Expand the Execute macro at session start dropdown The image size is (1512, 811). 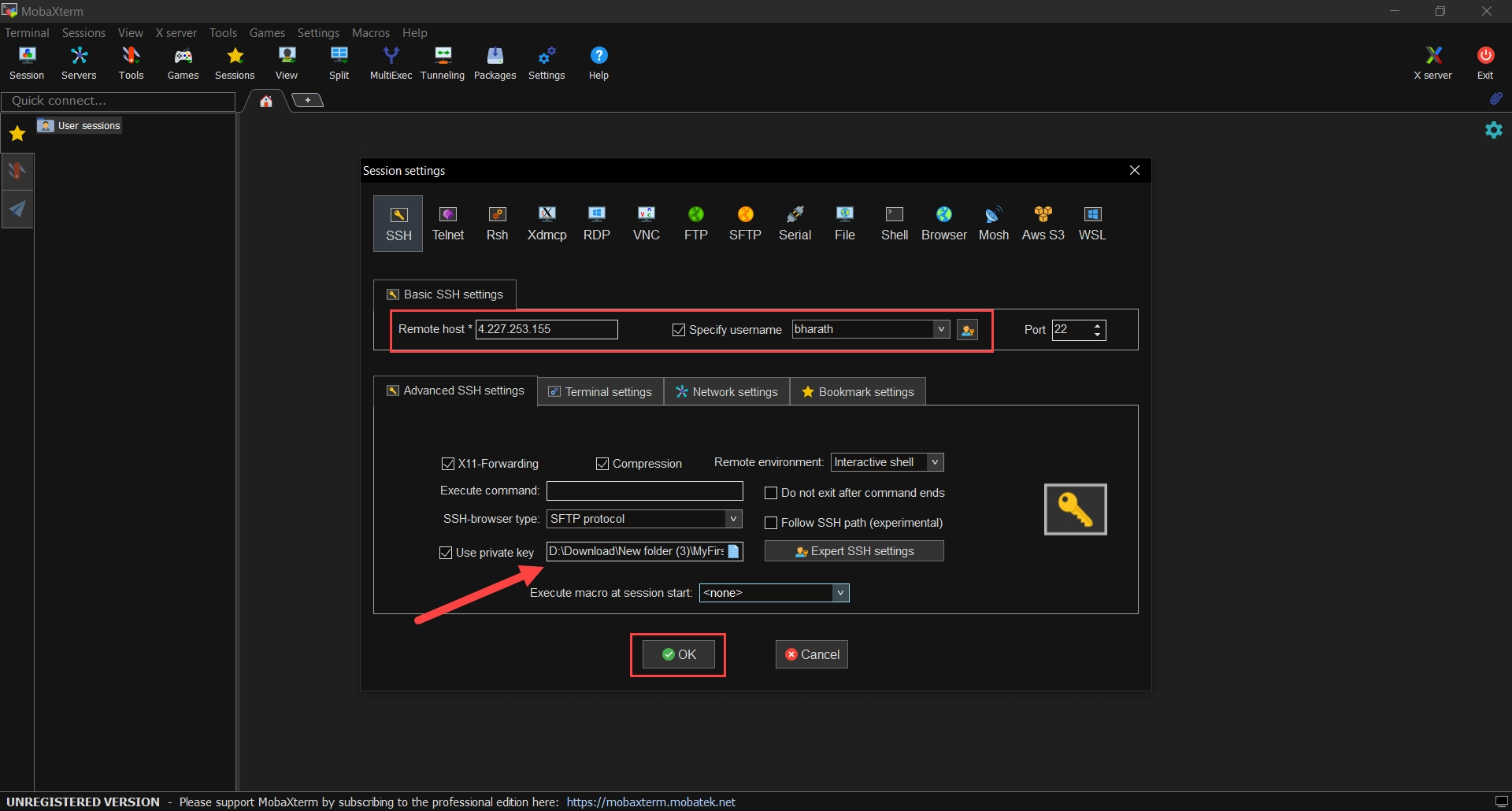click(x=841, y=593)
